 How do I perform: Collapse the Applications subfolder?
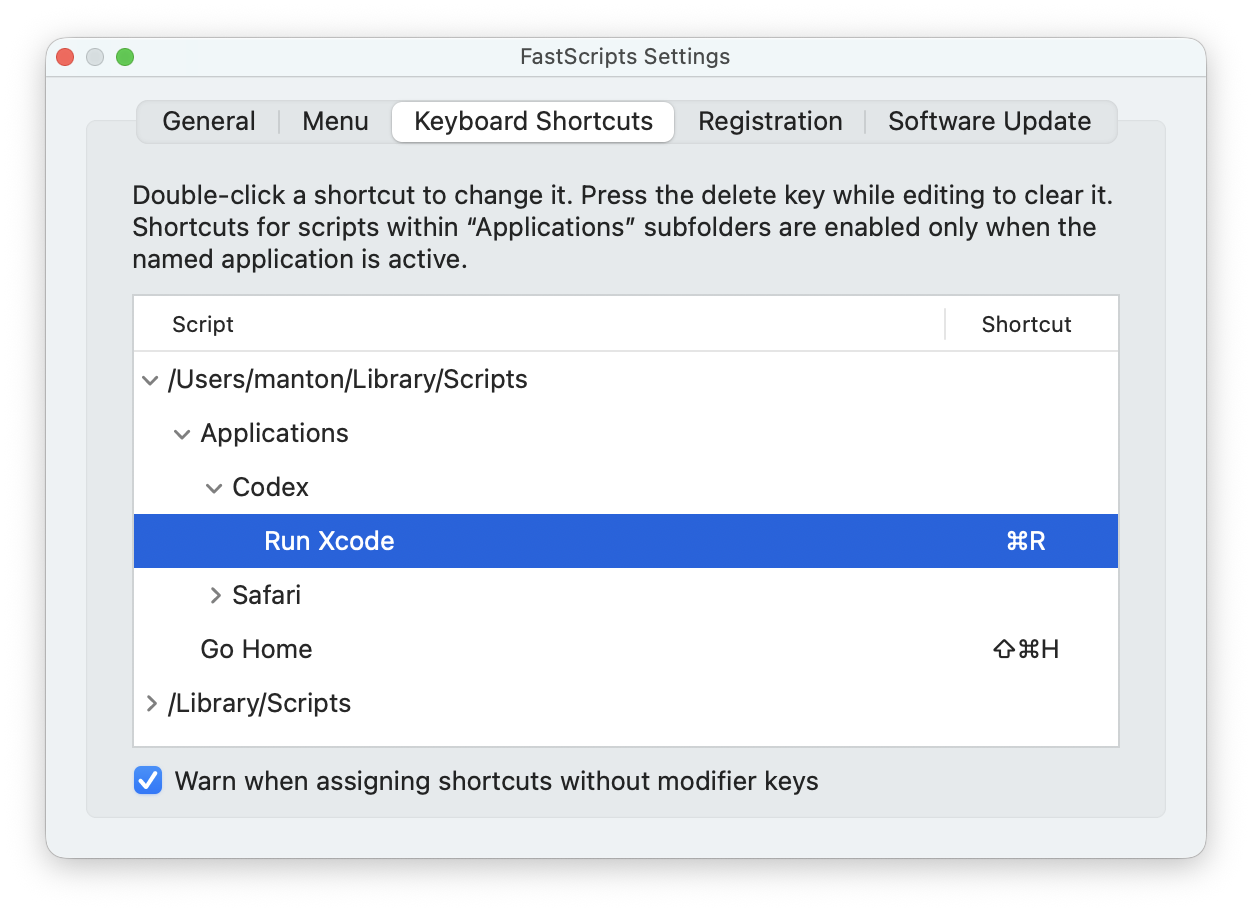point(182,433)
